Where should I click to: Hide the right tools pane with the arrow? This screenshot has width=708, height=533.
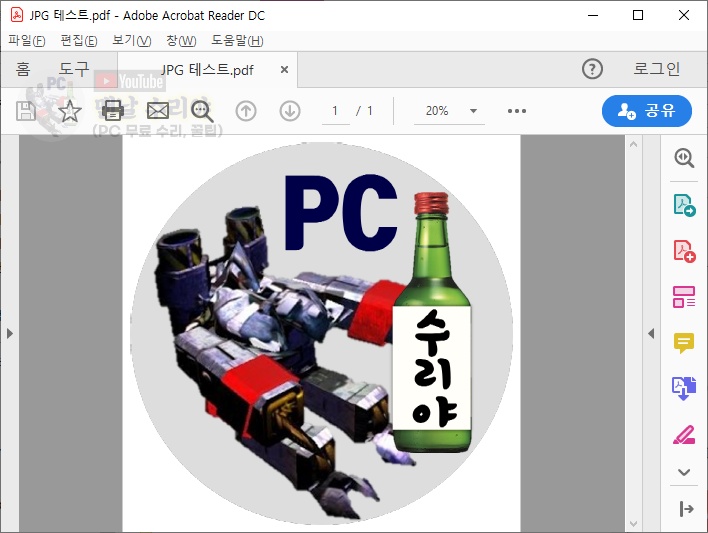[x=651, y=334]
